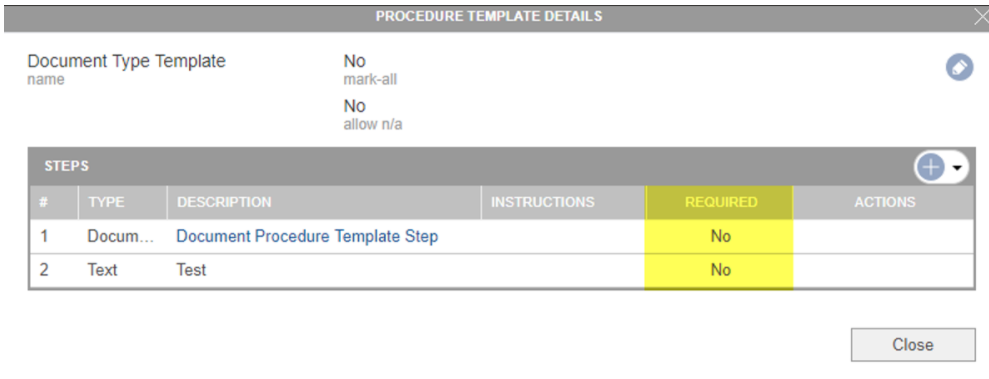Add a new step with plus icon

click(932, 167)
